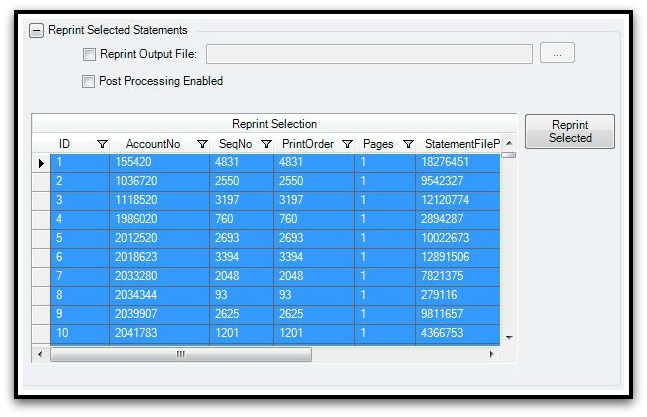Image resolution: width=647 pixels, height=417 pixels.
Task: Click statement file value 12891506
Action: (x=458, y=258)
